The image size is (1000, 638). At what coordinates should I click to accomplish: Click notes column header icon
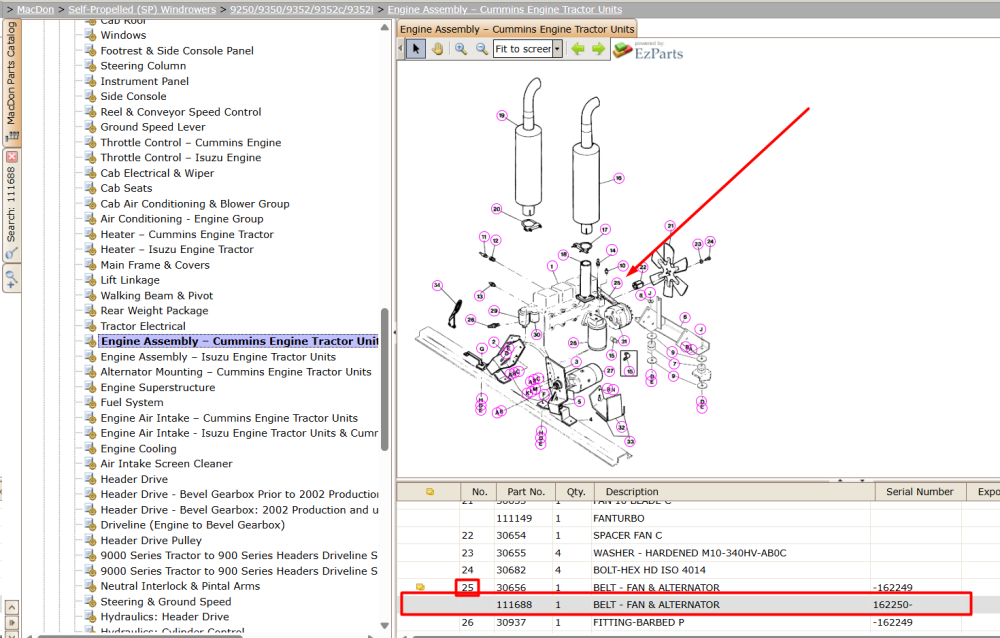430,492
